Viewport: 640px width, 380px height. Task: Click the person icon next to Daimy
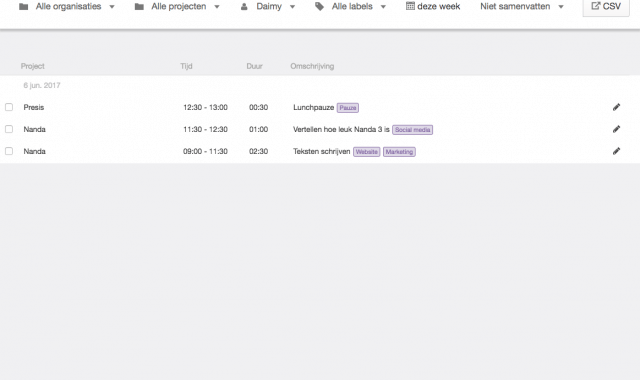[244, 7]
